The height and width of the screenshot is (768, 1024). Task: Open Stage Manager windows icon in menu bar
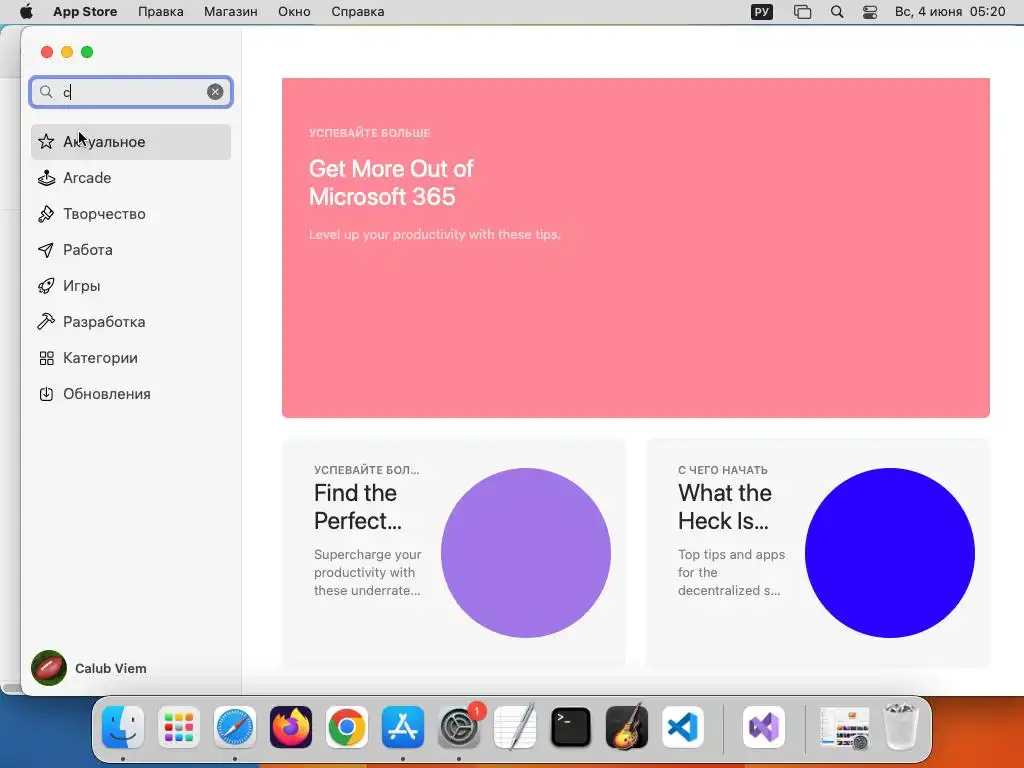point(802,12)
